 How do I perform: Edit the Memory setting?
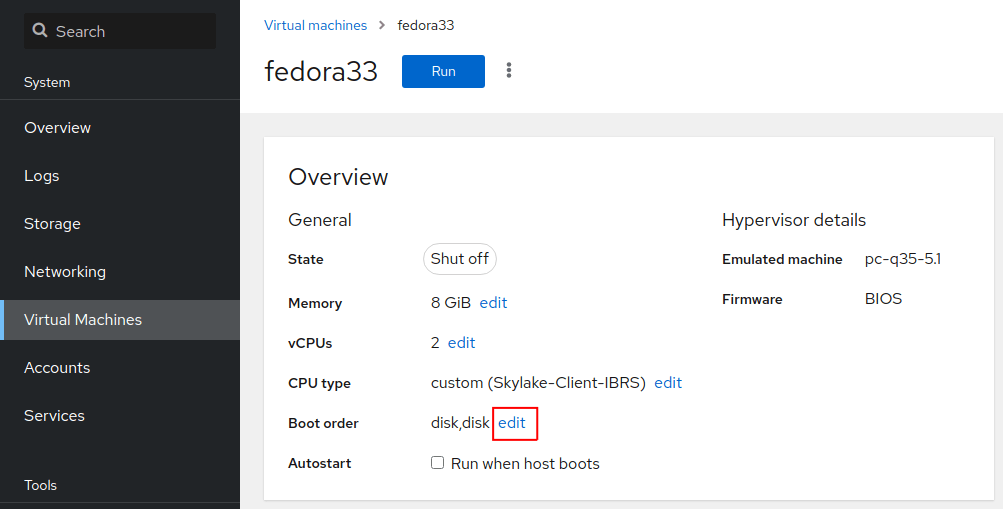click(x=493, y=302)
